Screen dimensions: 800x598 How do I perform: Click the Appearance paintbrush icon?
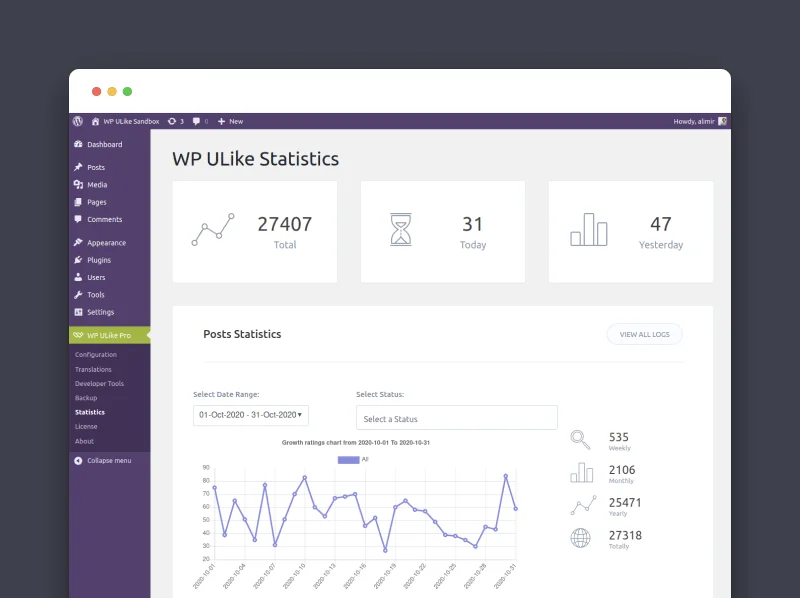click(x=80, y=242)
